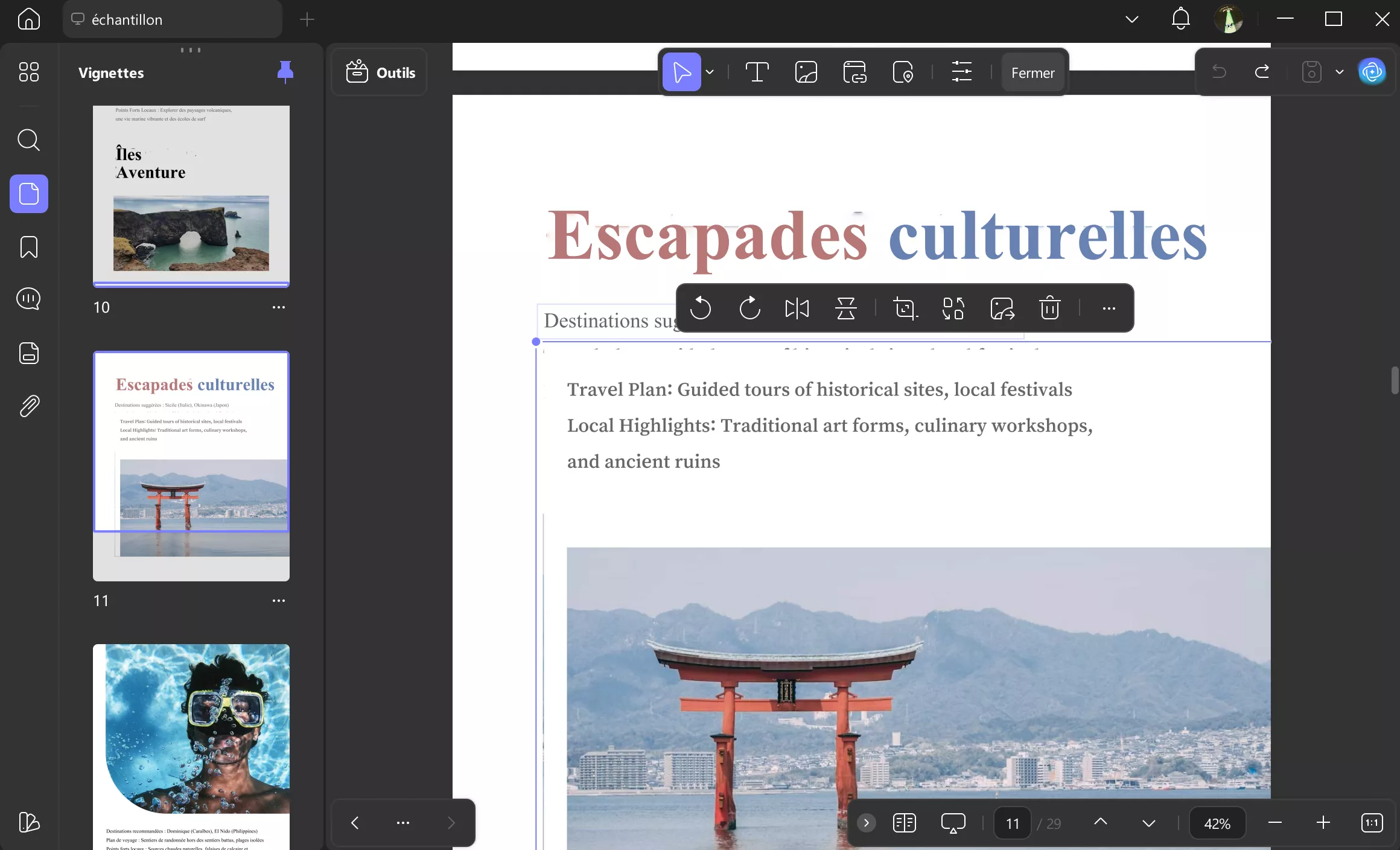Viewport: 1400px width, 850px height.
Task: Toggle the pin on the Vignettes panel
Action: click(x=284, y=71)
